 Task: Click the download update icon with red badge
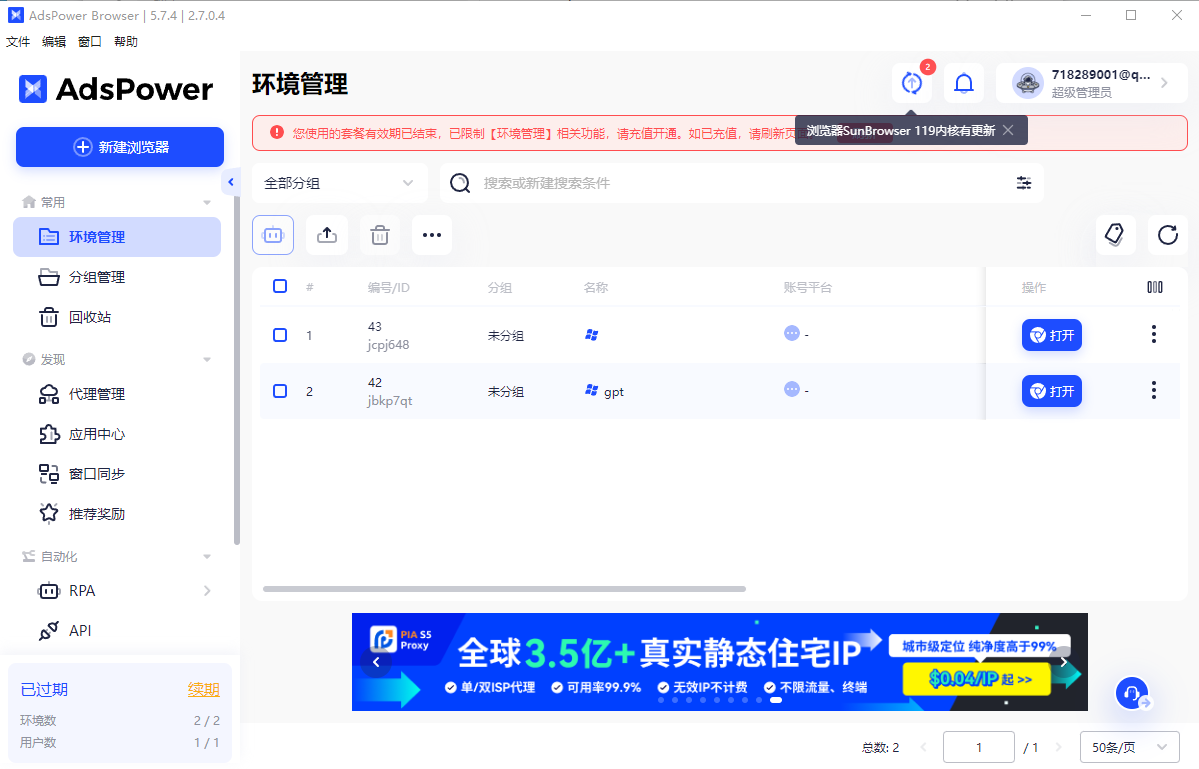coord(911,83)
